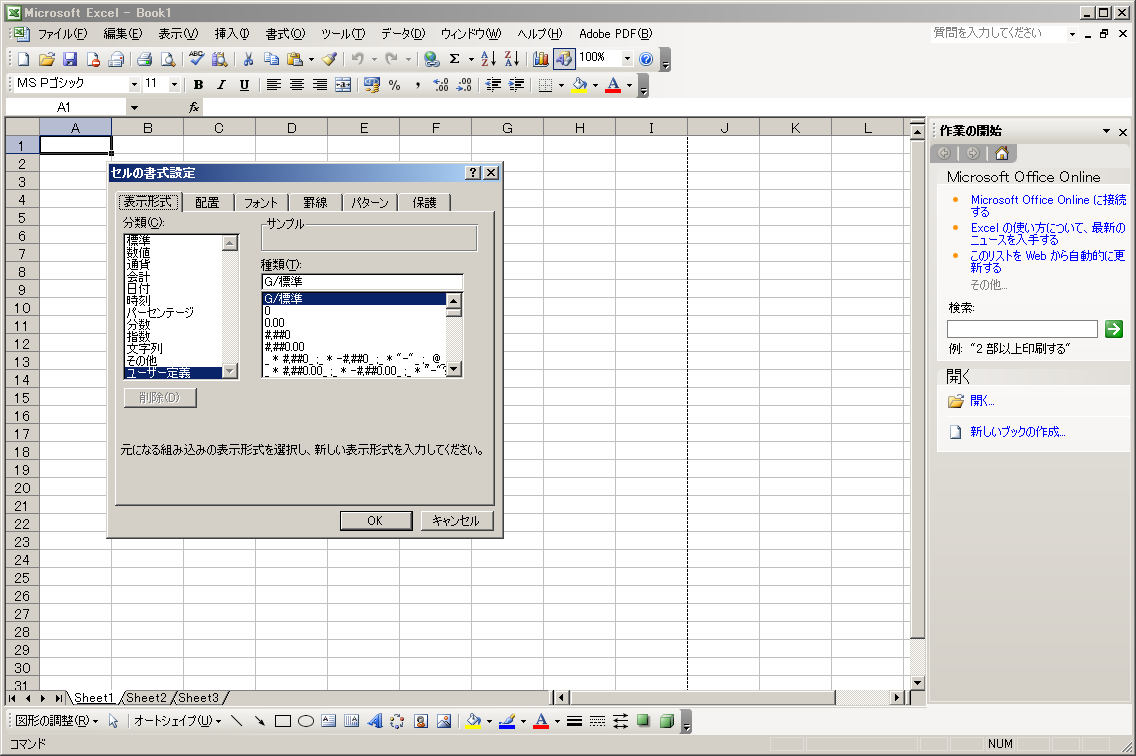Sort ascending with the A-Z icon

tap(488, 59)
